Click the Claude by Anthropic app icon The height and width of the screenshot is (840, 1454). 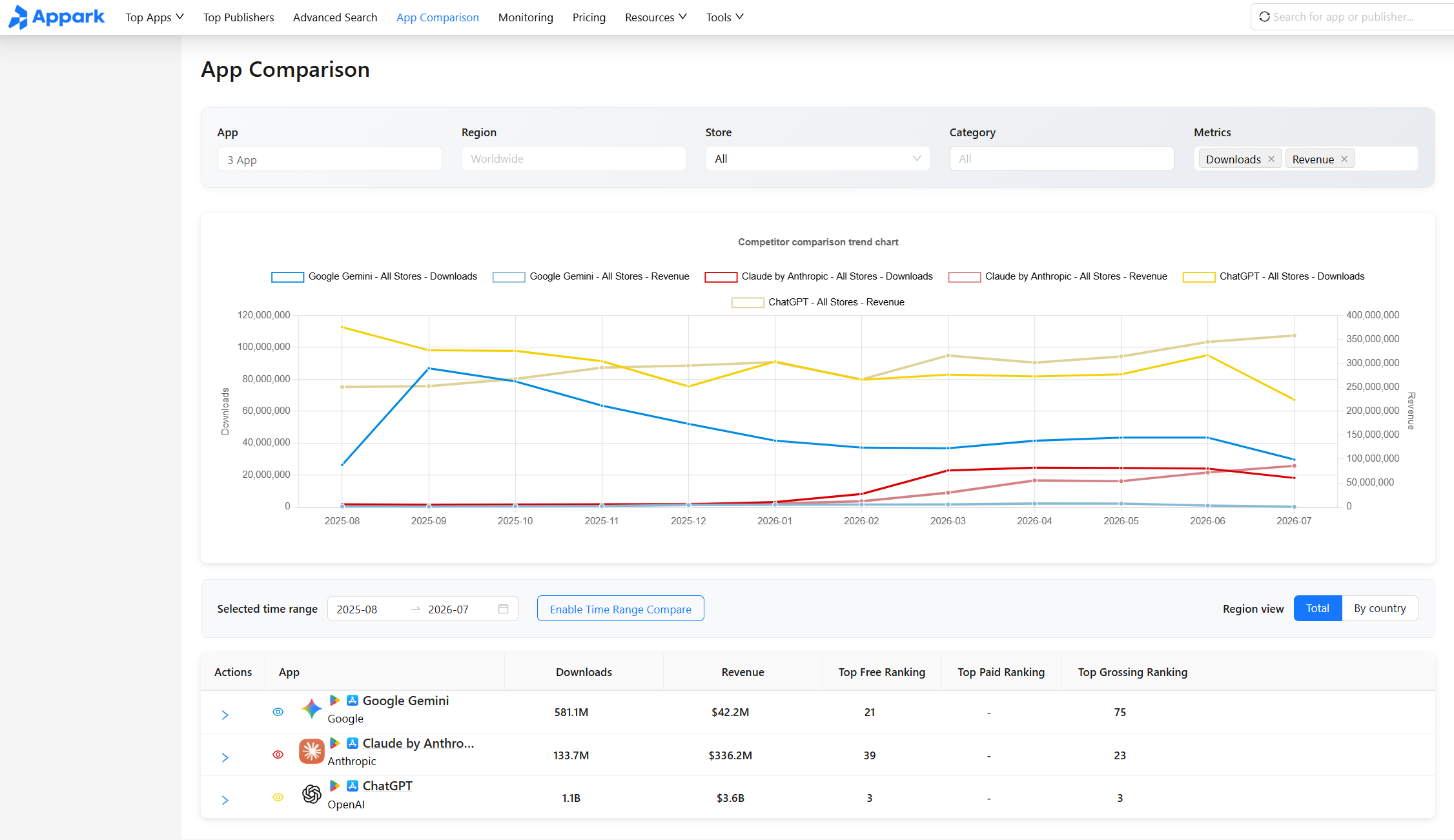coord(311,751)
